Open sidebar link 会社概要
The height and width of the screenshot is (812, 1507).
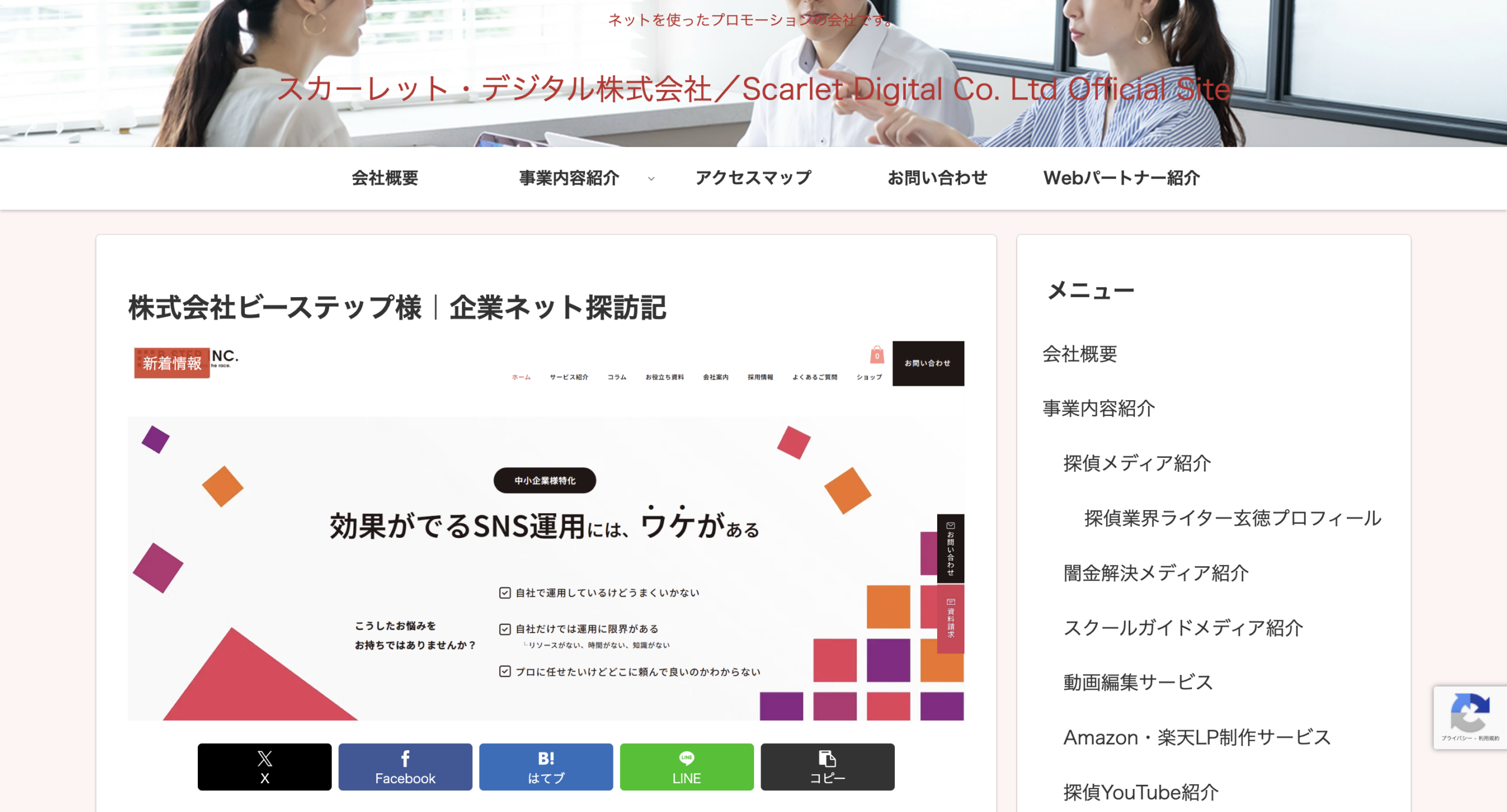pos(1080,354)
